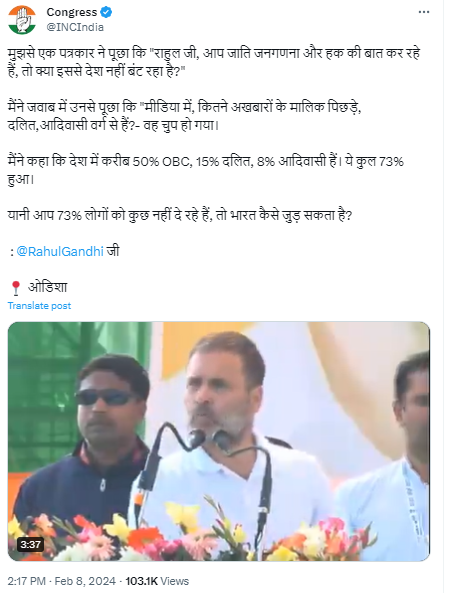Viewport: 455px width, 593px height.
Task: Open the 103.1K Views count
Action: [157, 581]
